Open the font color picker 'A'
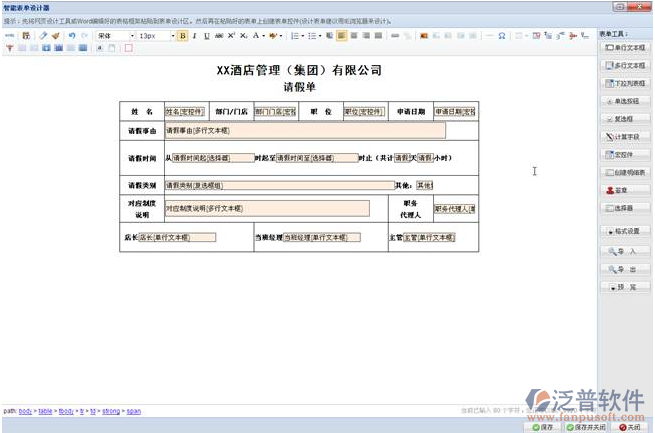This screenshot has width=655, height=433. tap(257, 36)
